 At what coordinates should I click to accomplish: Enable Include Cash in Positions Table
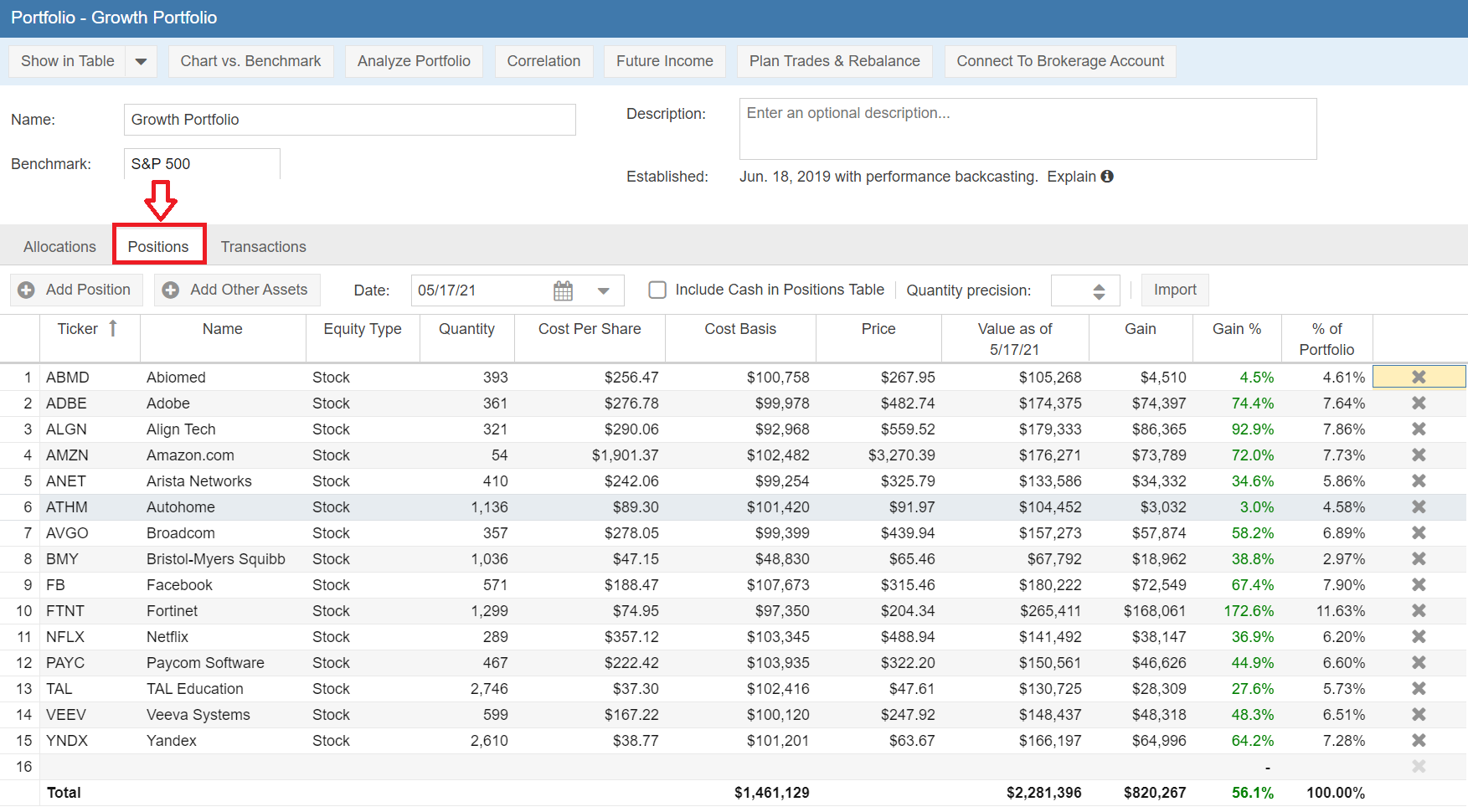[x=657, y=290]
